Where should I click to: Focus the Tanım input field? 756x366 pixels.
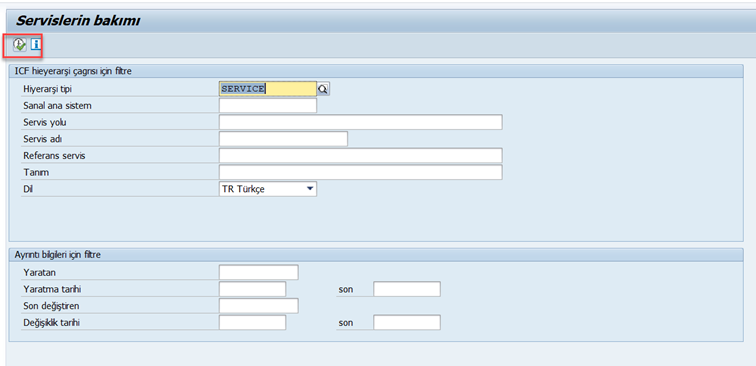[361, 172]
